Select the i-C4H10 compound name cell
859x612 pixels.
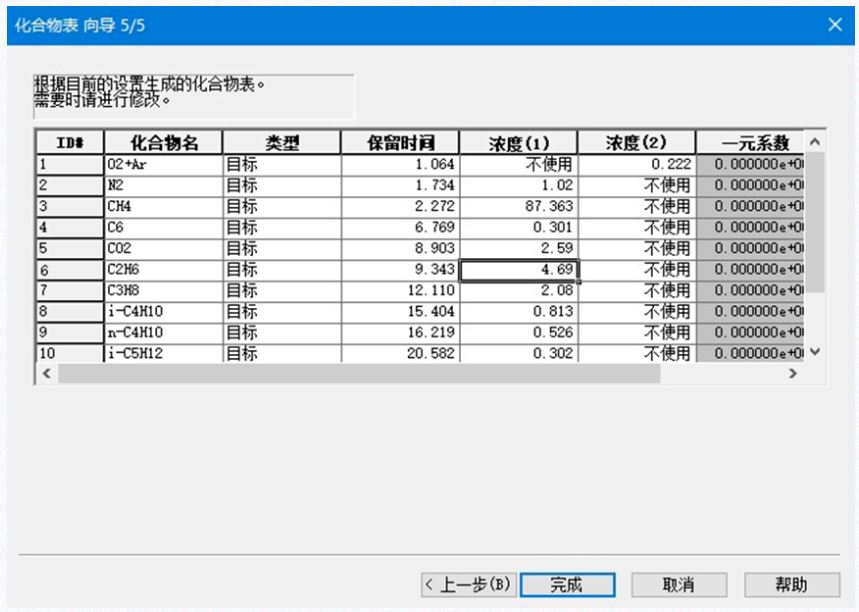pos(162,311)
